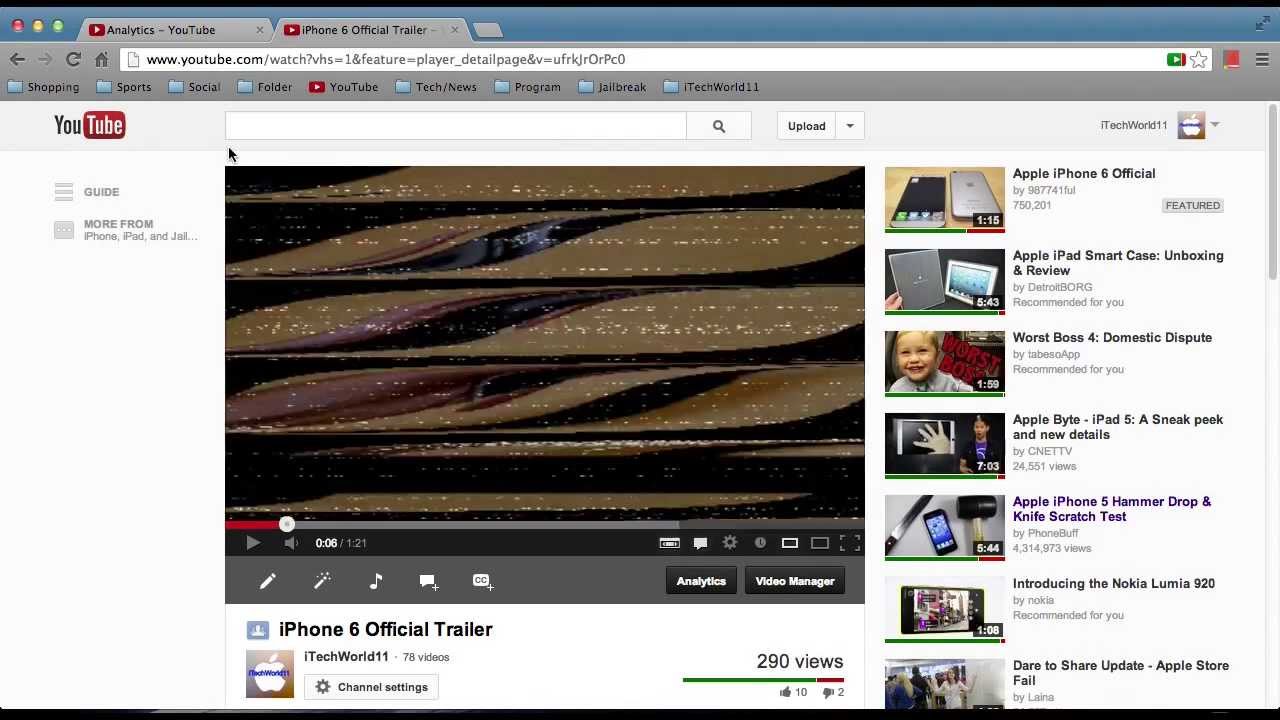Open Apple iPad Smart Case review link
Image resolution: width=1280 pixels, height=720 pixels.
coord(1118,263)
